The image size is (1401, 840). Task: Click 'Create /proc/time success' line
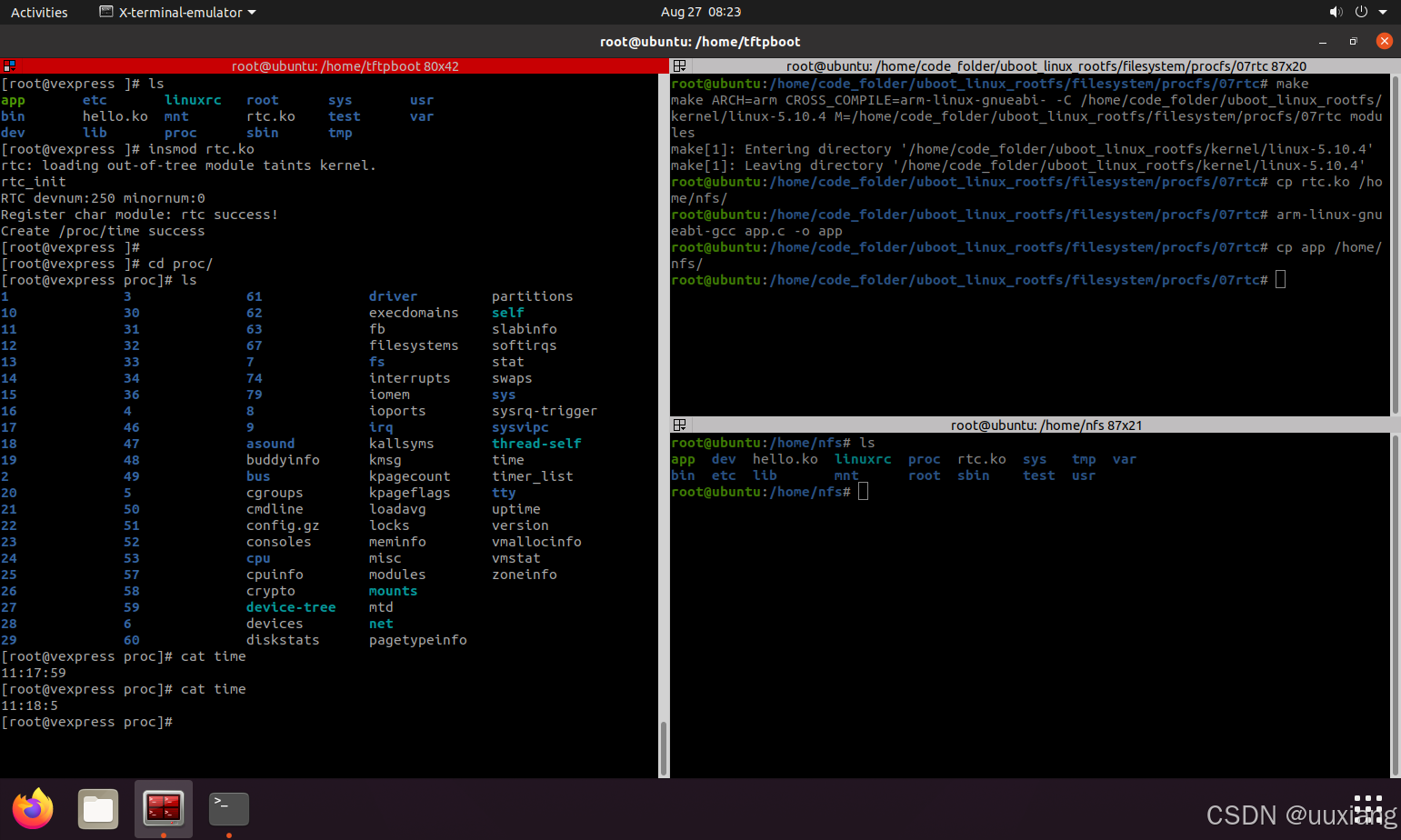click(x=103, y=231)
